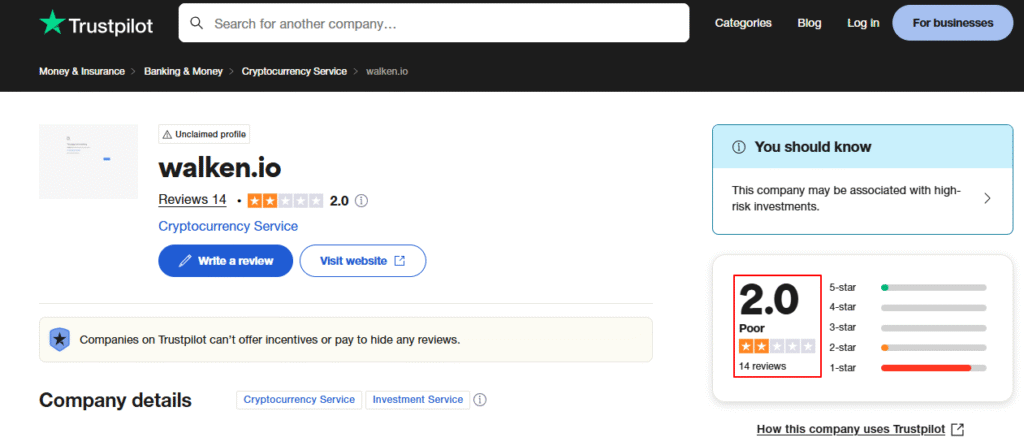Click the blue Cryptocurrency Service category link

pyautogui.click(x=228, y=227)
